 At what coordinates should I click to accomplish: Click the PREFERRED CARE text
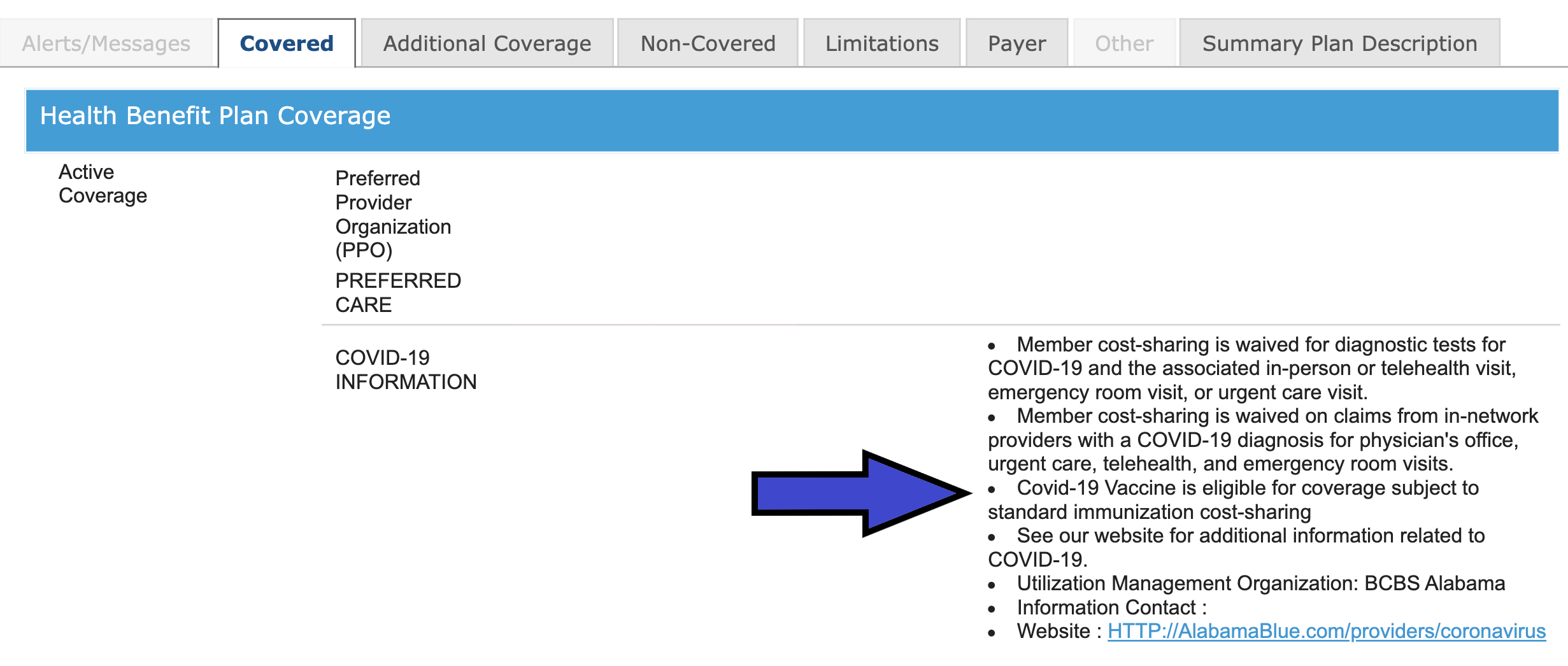tap(397, 292)
